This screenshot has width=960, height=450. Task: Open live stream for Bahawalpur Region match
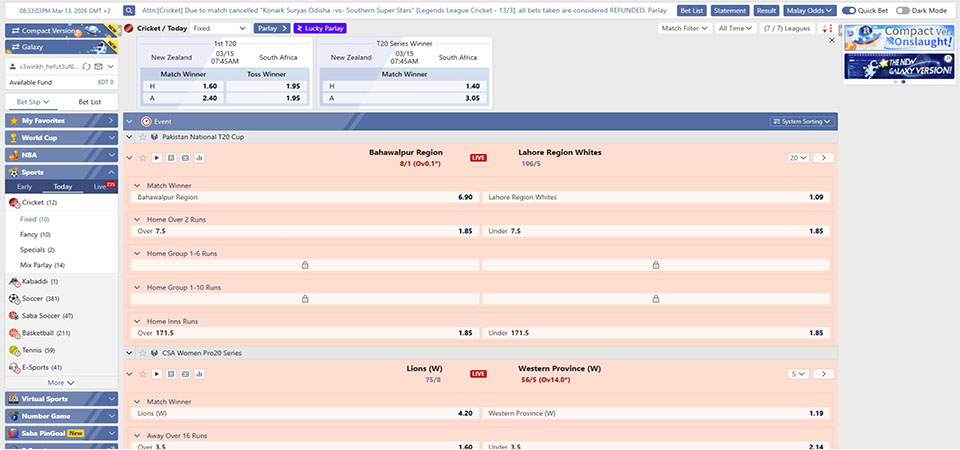point(157,158)
